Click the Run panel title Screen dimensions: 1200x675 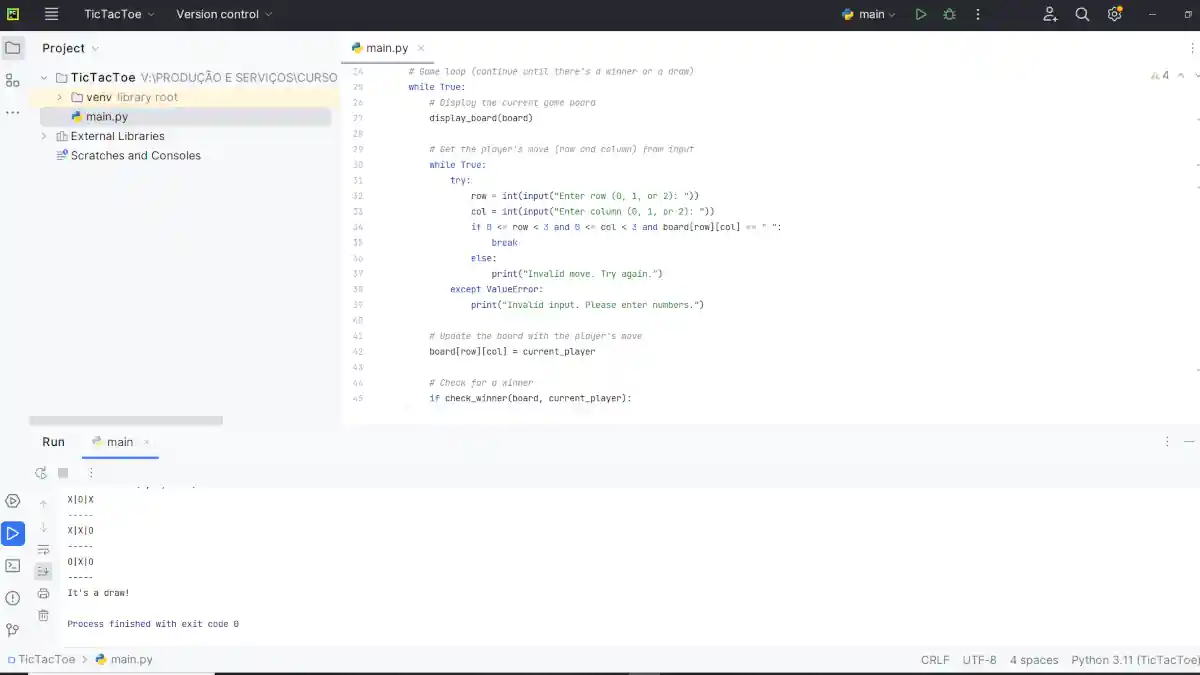pyautogui.click(x=53, y=442)
